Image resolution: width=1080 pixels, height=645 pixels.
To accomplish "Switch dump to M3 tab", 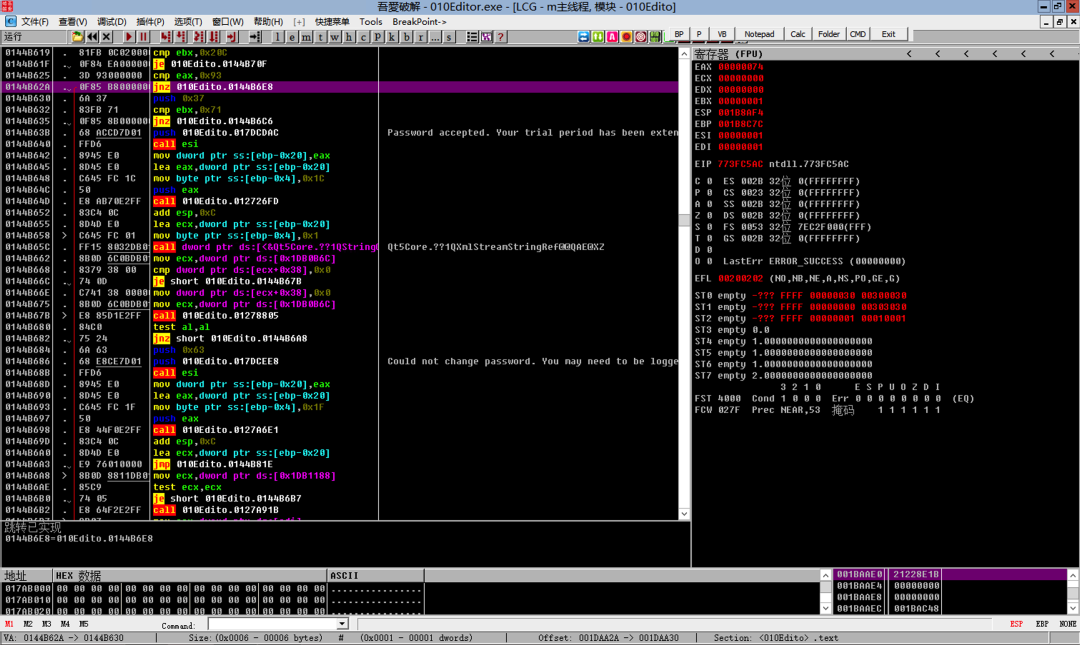I will pos(46,624).
